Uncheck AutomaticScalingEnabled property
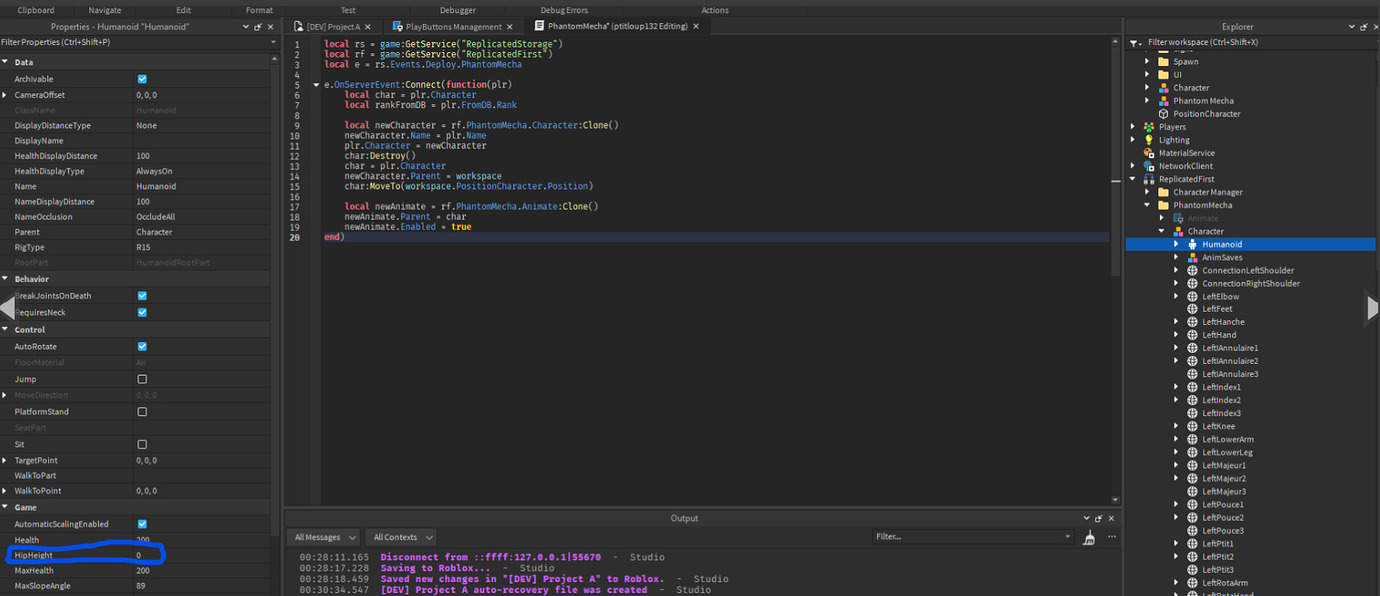 142,524
